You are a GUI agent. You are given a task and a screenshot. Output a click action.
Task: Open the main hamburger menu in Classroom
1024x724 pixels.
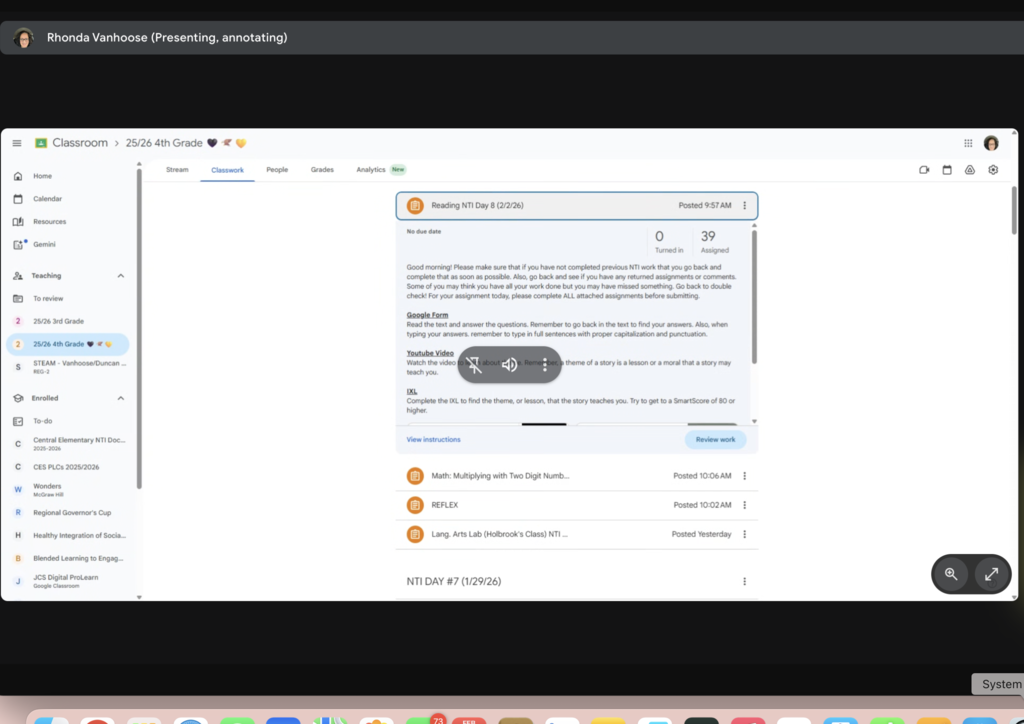click(x=17, y=143)
